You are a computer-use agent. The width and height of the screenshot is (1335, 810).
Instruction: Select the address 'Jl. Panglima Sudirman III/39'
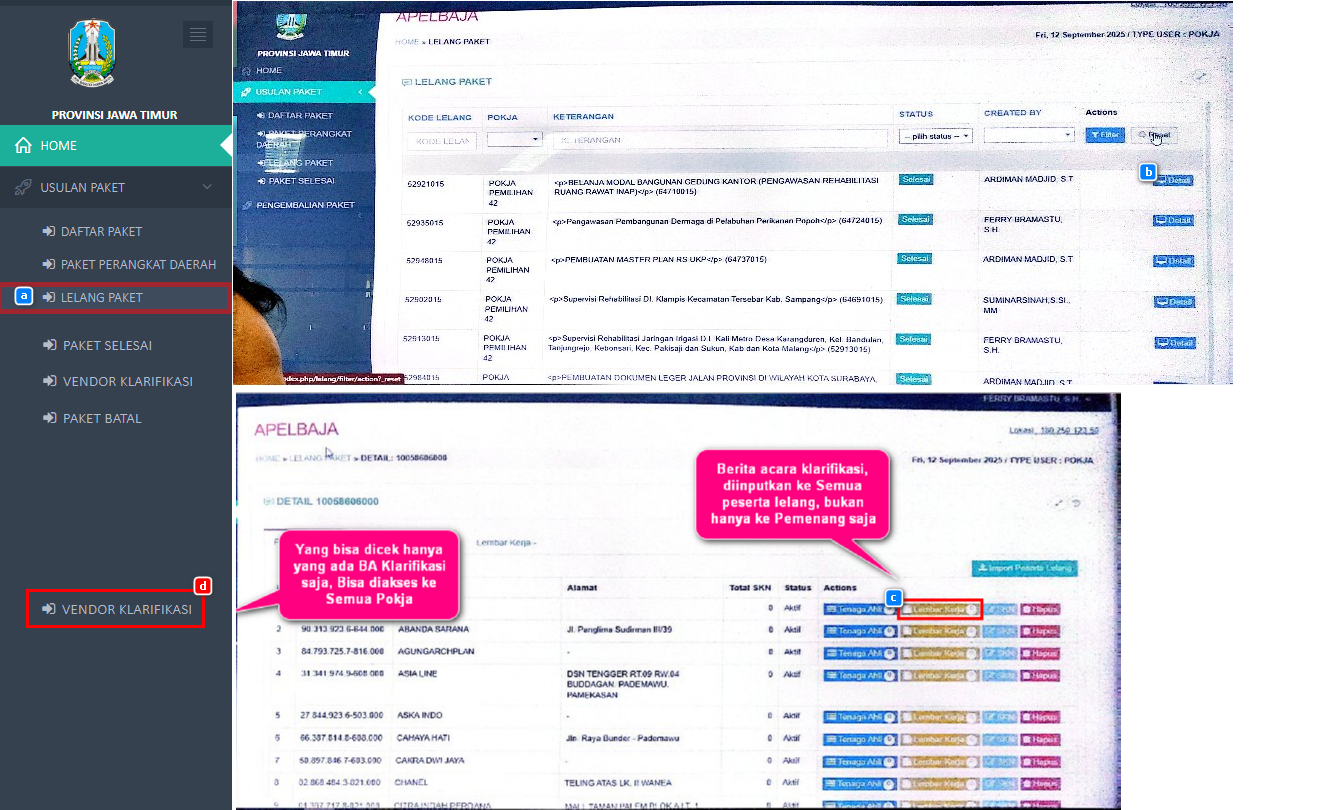click(x=619, y=630)
